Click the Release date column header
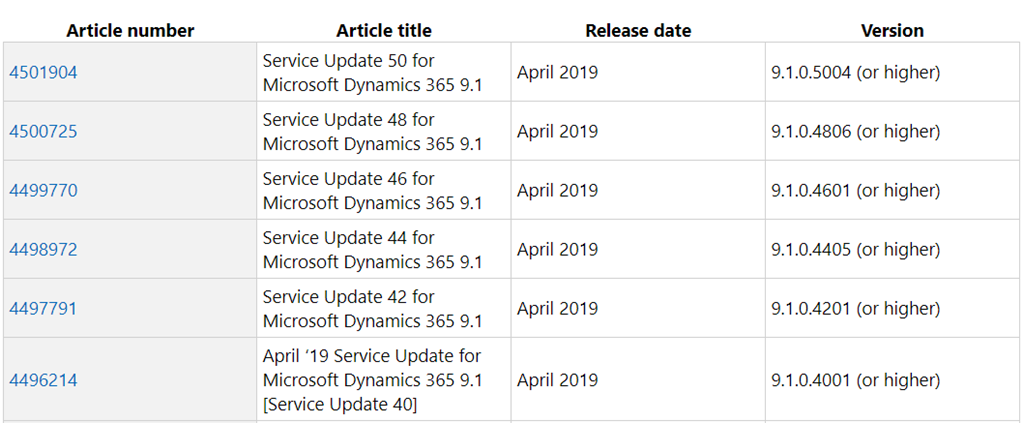Image resolution: width=1024 pixels, height=423 pixels. click(x=638, y=31)
